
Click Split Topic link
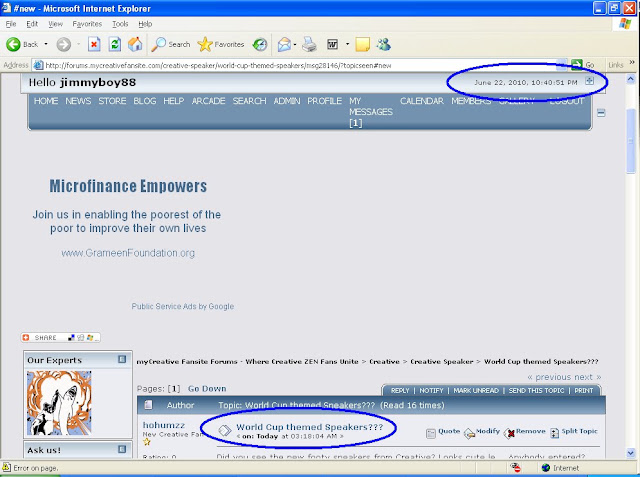574,432
